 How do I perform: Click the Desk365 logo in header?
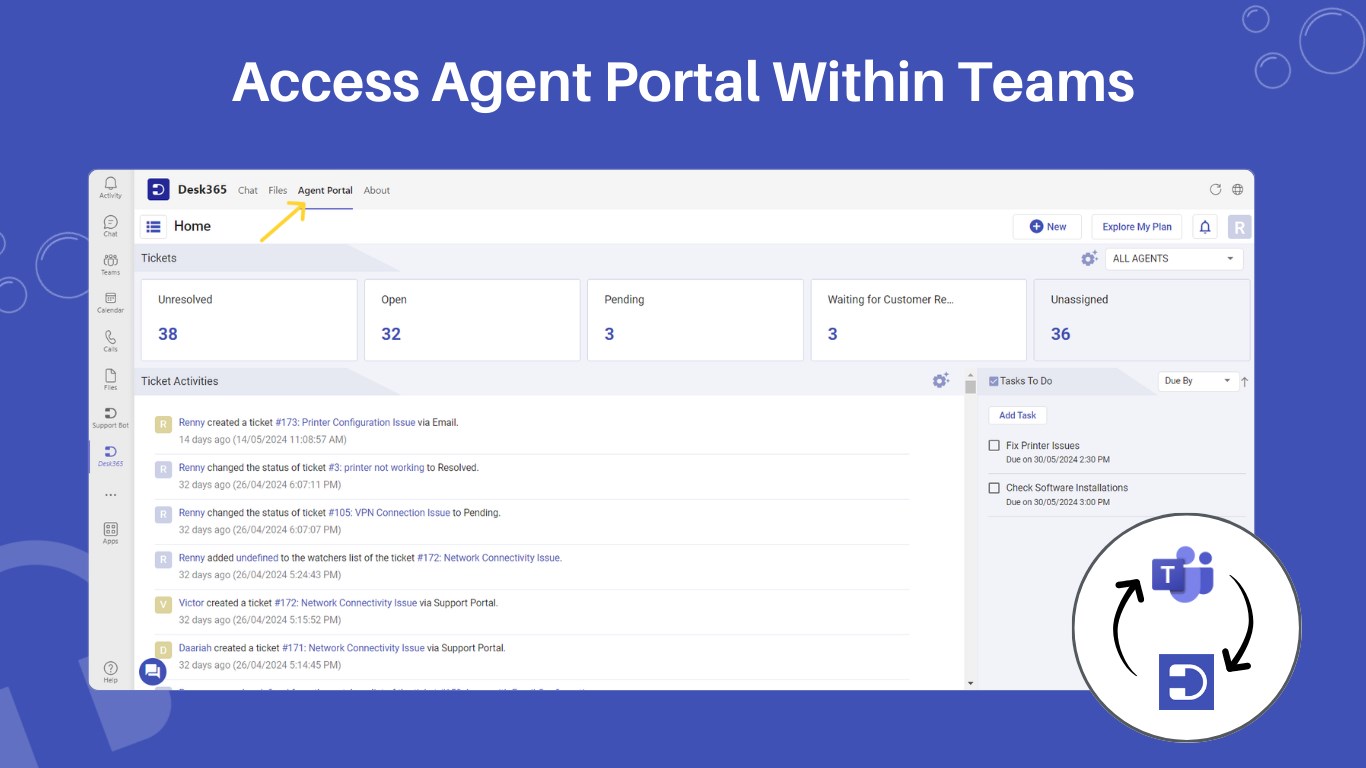(x=158, y=189)
